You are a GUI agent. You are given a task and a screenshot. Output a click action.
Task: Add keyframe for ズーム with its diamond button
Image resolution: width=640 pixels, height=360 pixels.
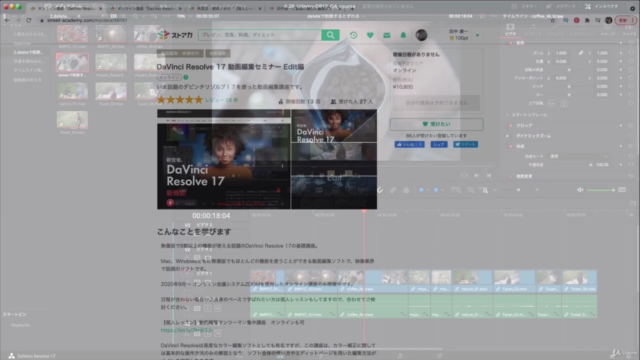pyautogui.click(x=621, y=53)
